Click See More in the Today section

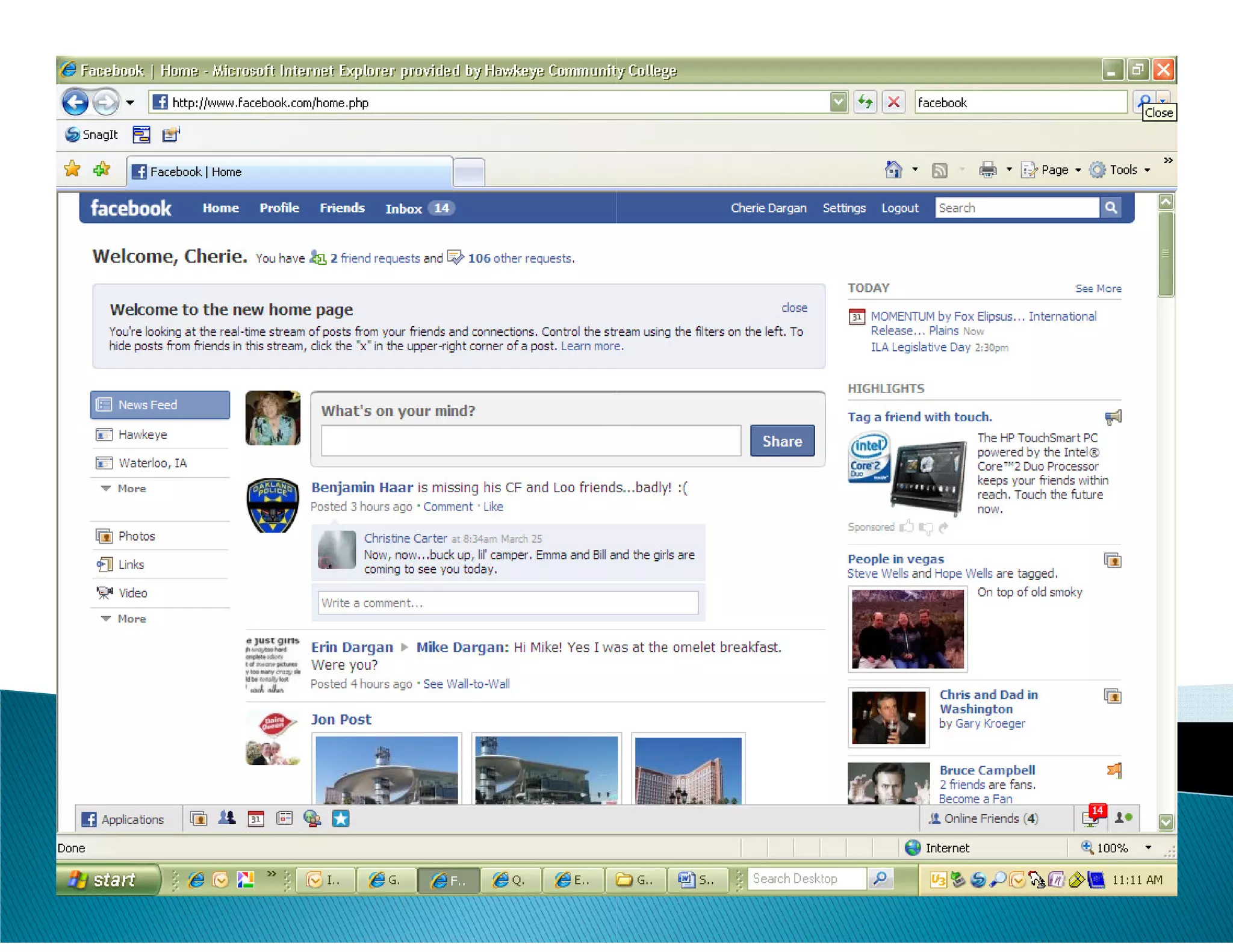click(1098, 289)
